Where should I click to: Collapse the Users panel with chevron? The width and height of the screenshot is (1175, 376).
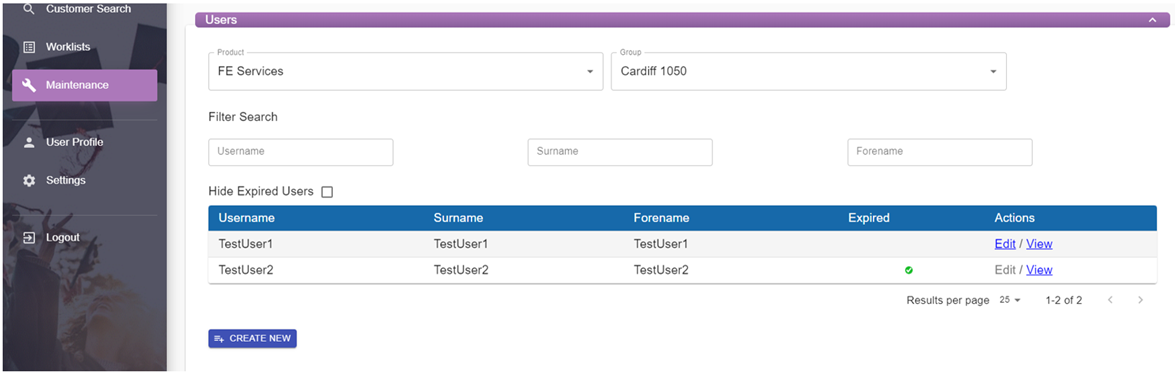pyautogui.click(x=1153, y=20)
